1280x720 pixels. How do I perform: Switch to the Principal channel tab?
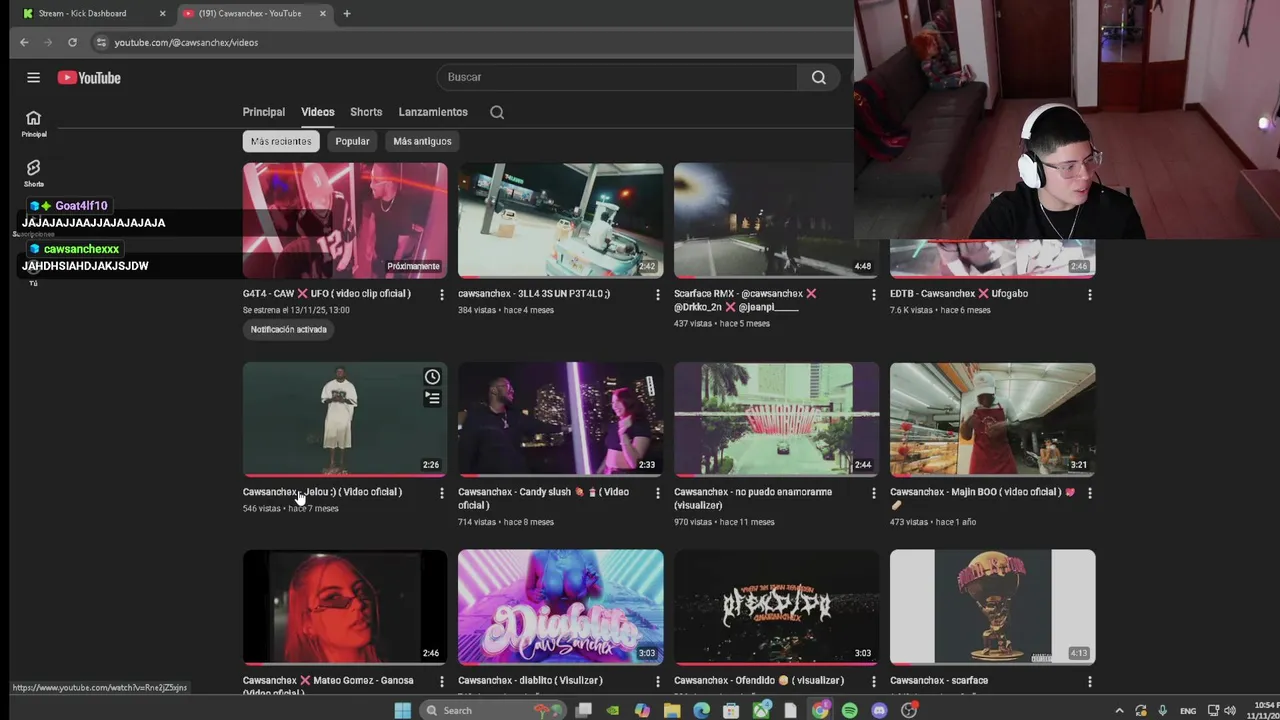click(263, 112)
